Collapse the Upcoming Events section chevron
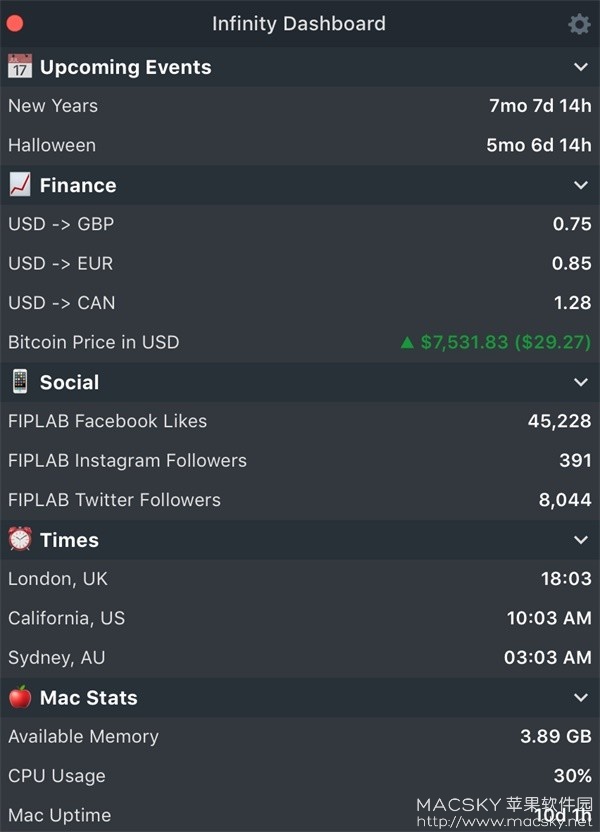The height and width of the screenshot is (832, 600). 581,67
